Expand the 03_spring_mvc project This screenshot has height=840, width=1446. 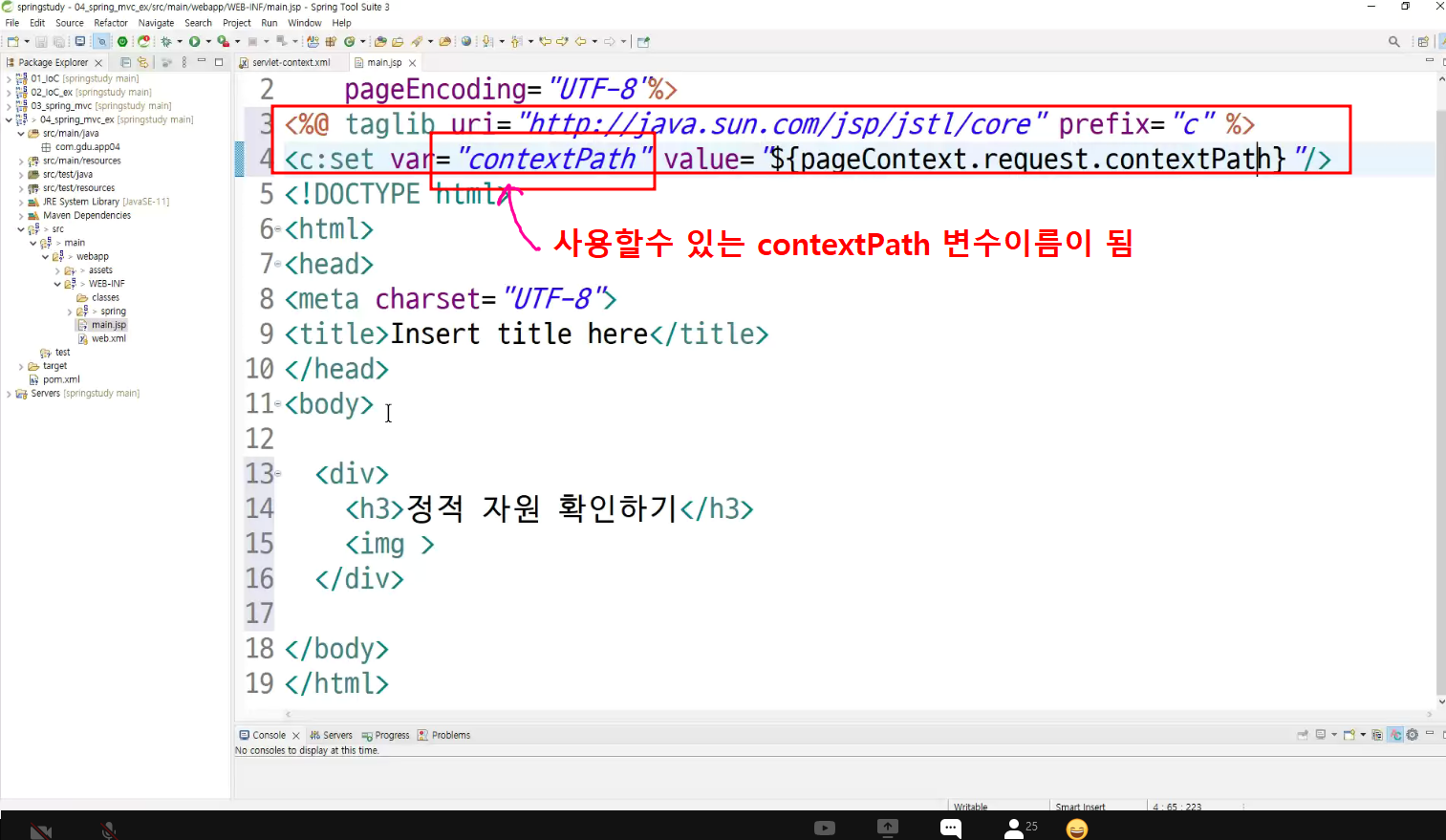(10, 106)
